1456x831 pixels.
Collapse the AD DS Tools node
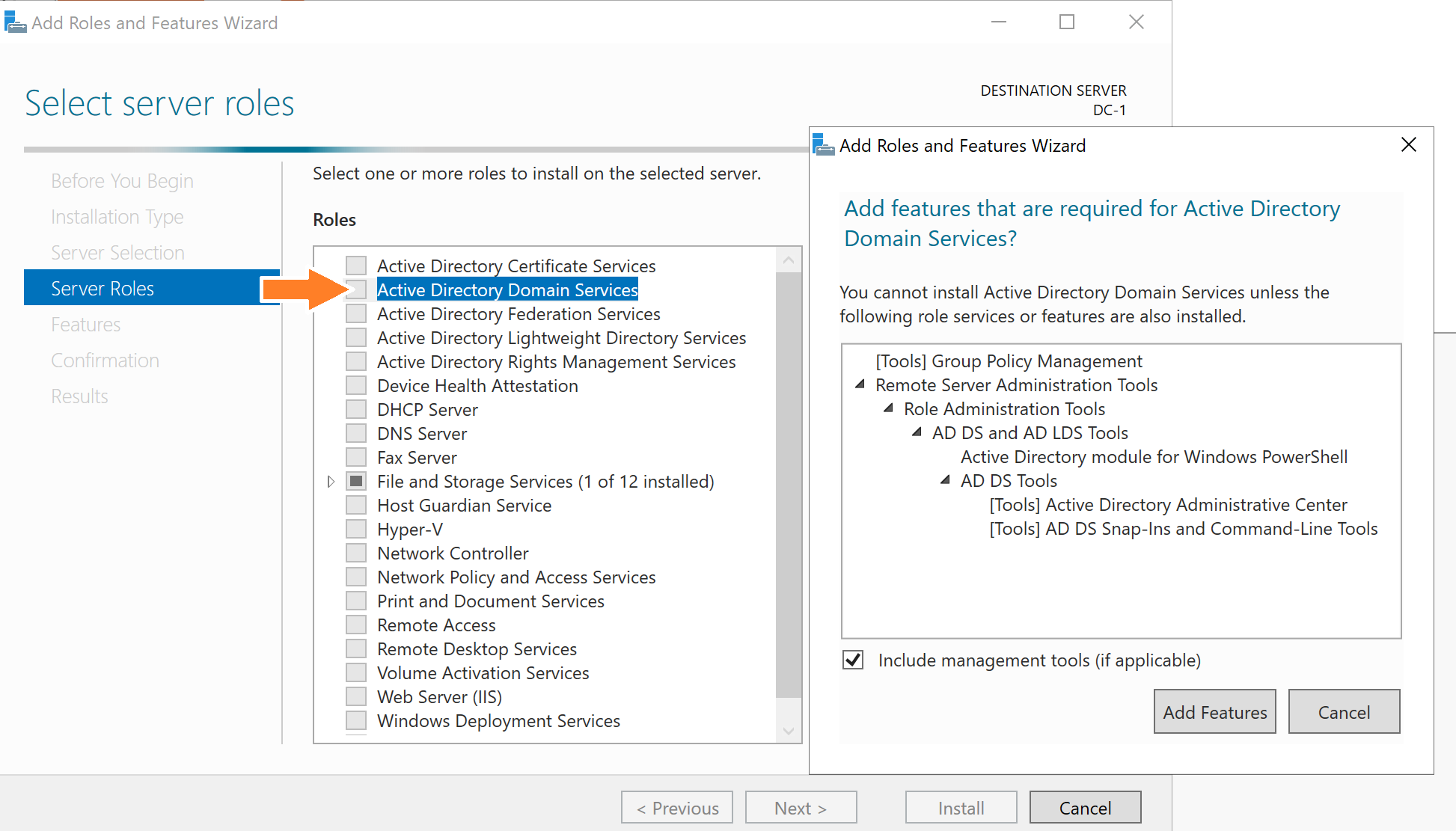pos(946,480)
